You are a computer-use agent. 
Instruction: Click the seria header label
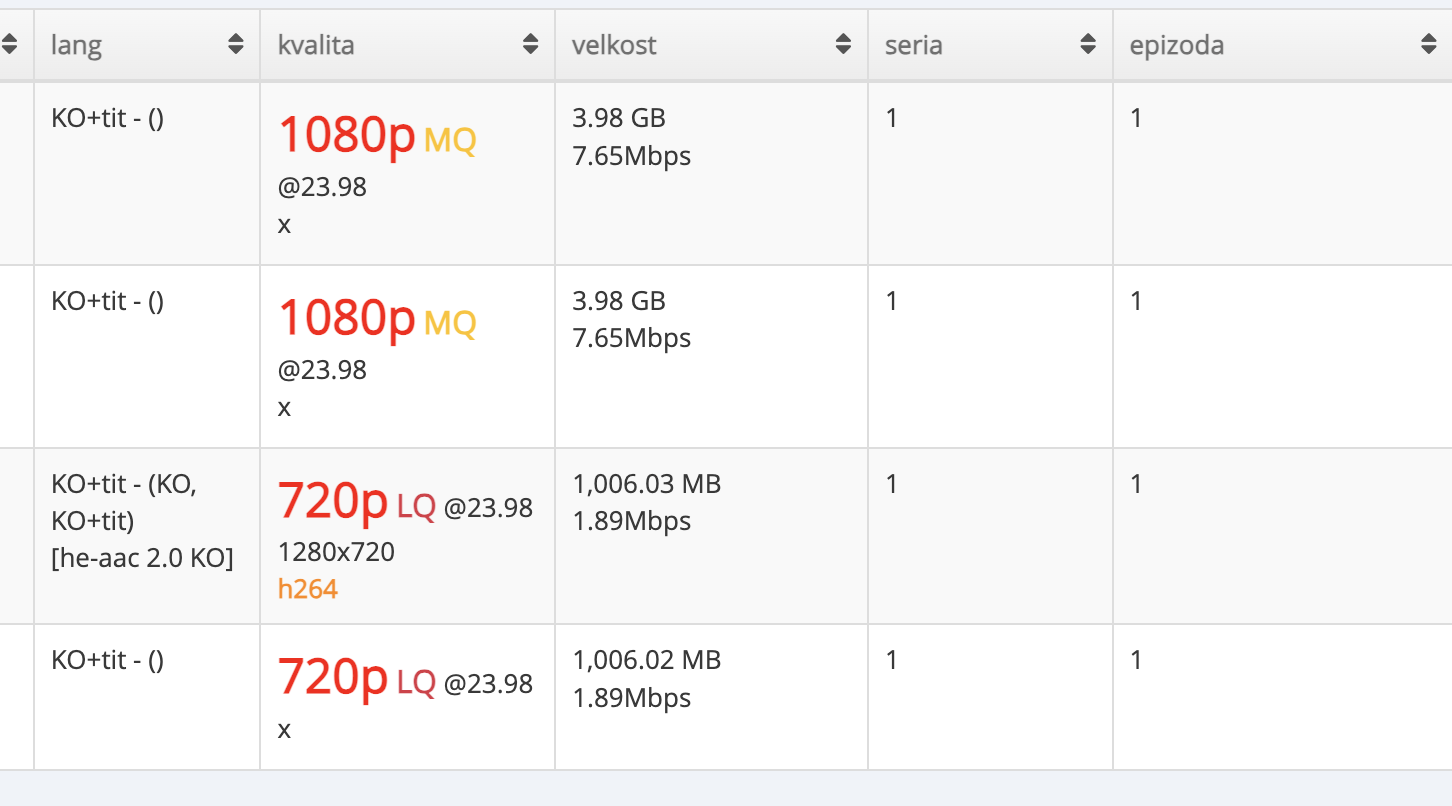click(x=914, y=45)
